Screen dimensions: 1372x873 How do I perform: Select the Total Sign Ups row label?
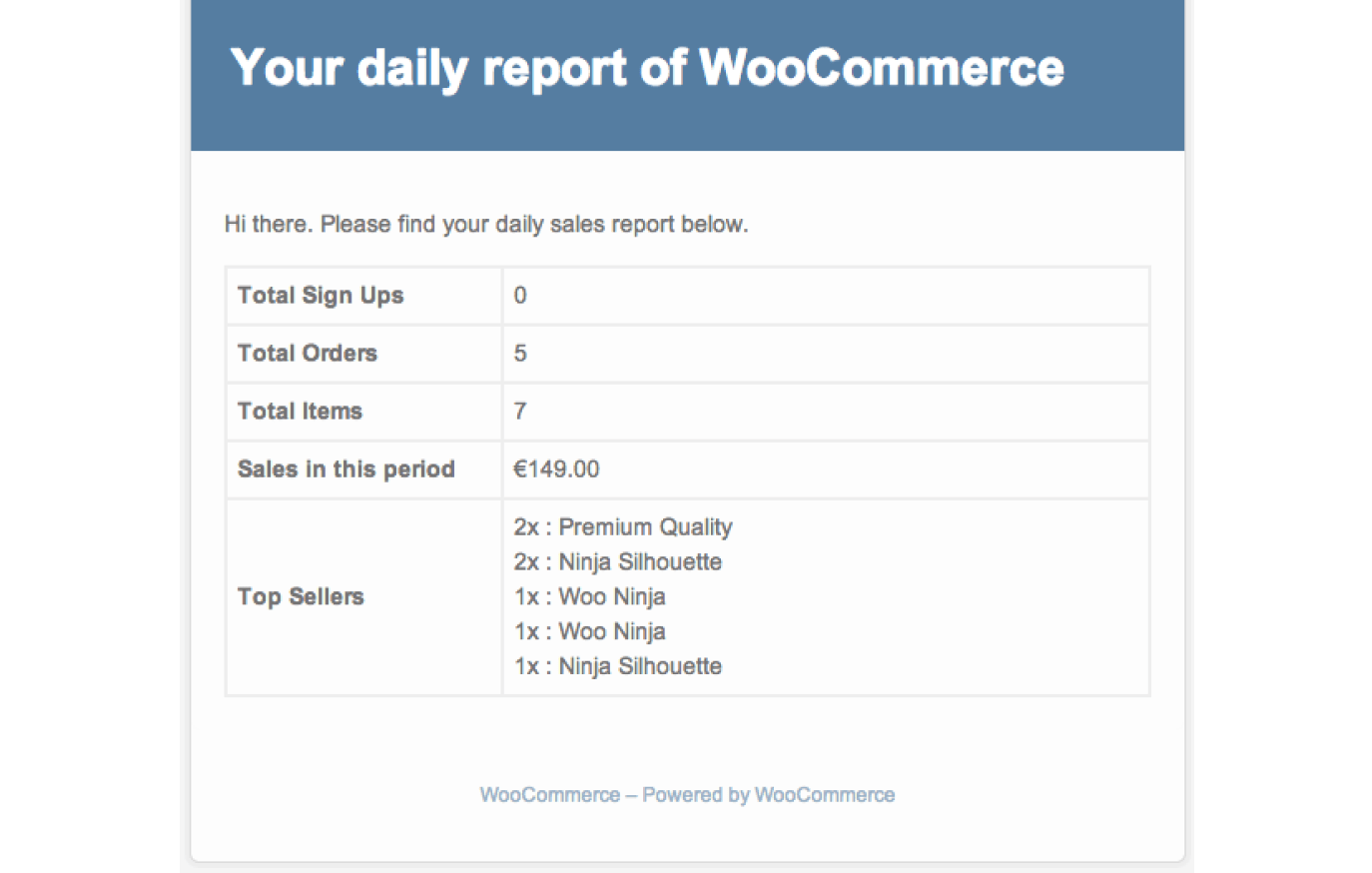[x=320, y=296]
